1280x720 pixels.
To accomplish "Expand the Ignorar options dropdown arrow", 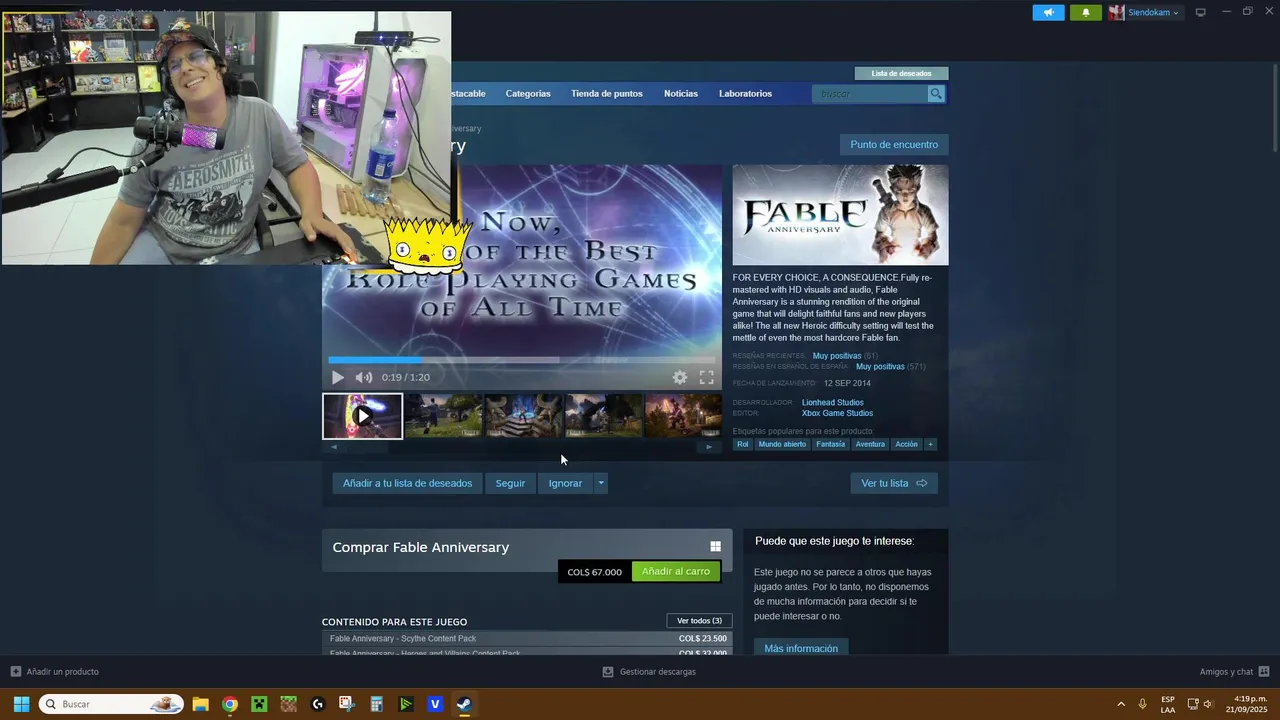I will point(600,483).
